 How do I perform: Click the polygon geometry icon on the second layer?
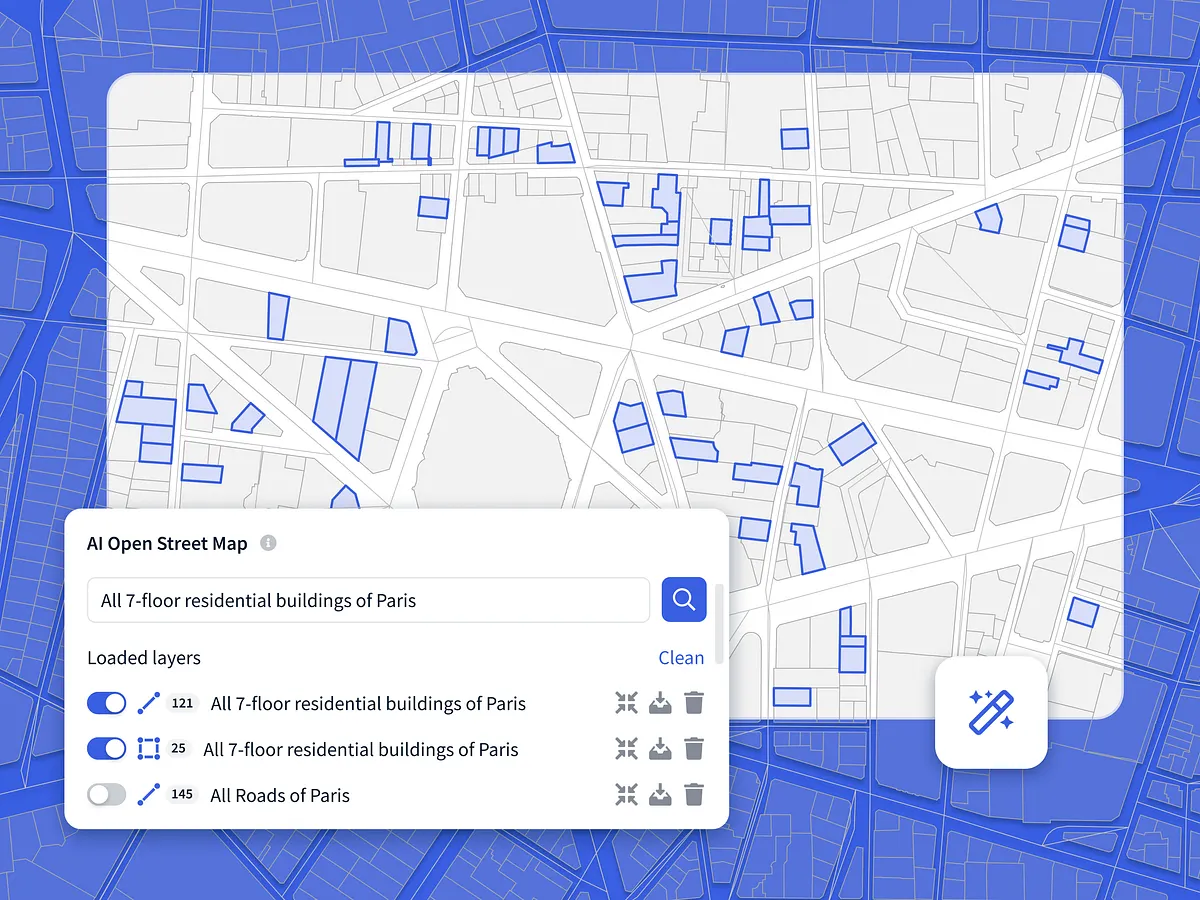coord(148,749)
